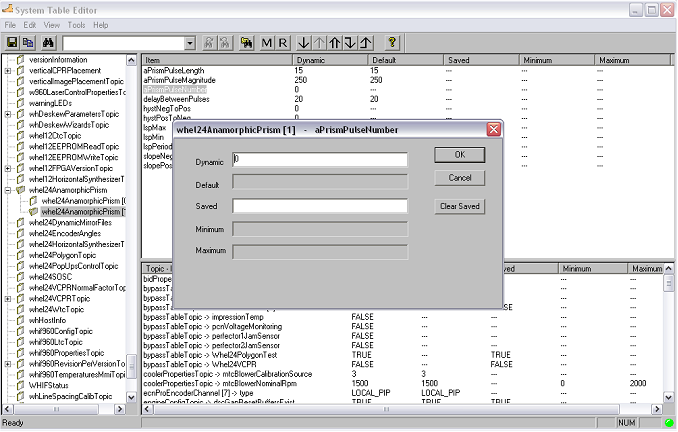
Task: Click the System Table Editor title bar icon
Action: 7,9
